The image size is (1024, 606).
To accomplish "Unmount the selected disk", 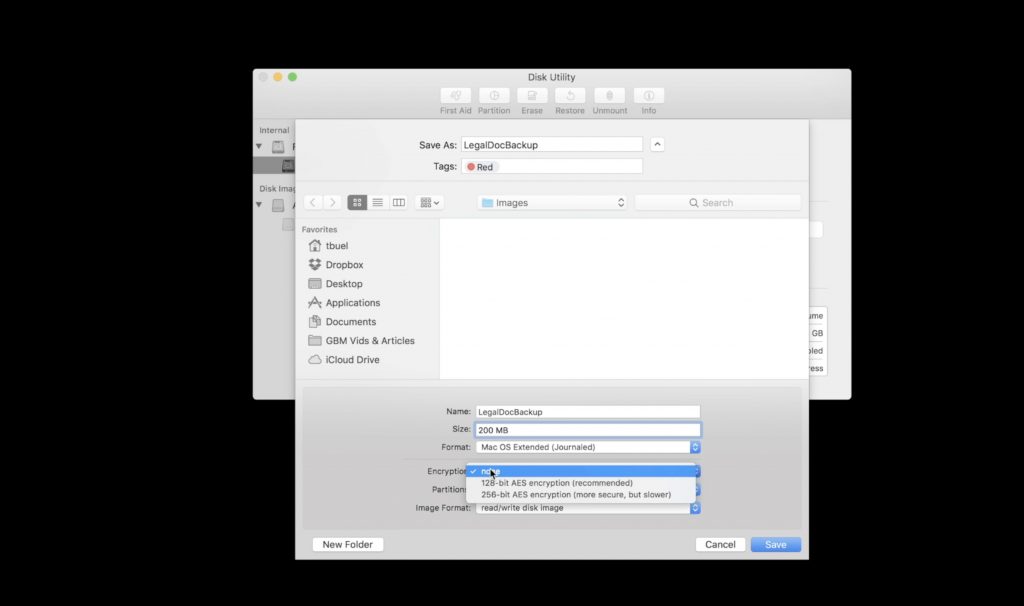I will coord(609,98).
